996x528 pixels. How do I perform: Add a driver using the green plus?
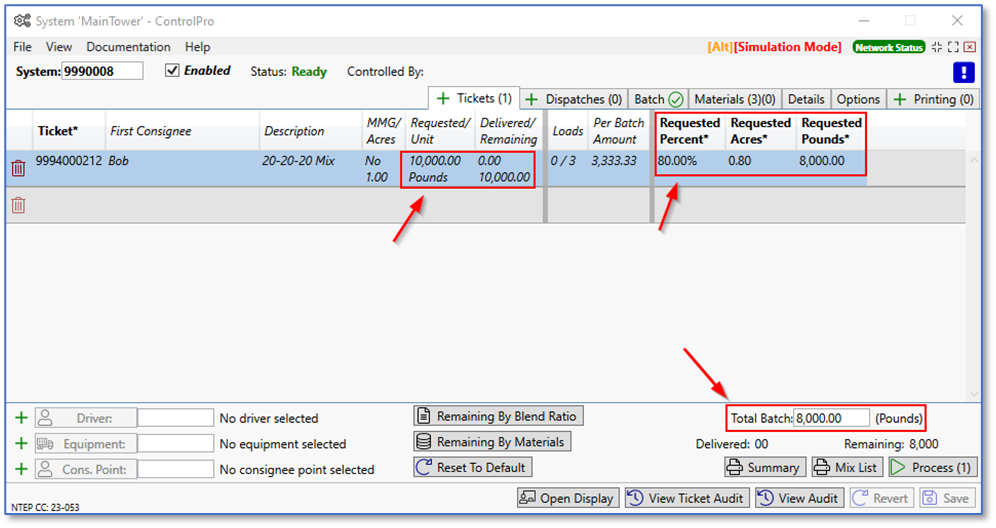[20, 418]
